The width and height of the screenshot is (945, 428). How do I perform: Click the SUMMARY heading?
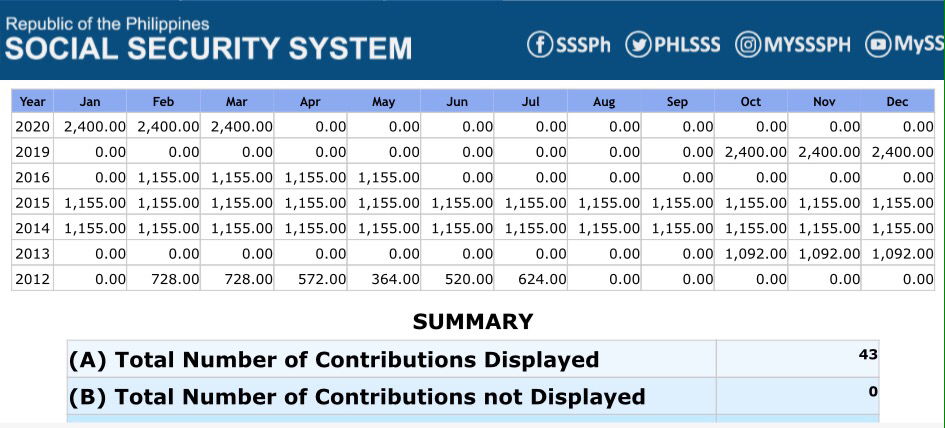(x=473, y=322)
